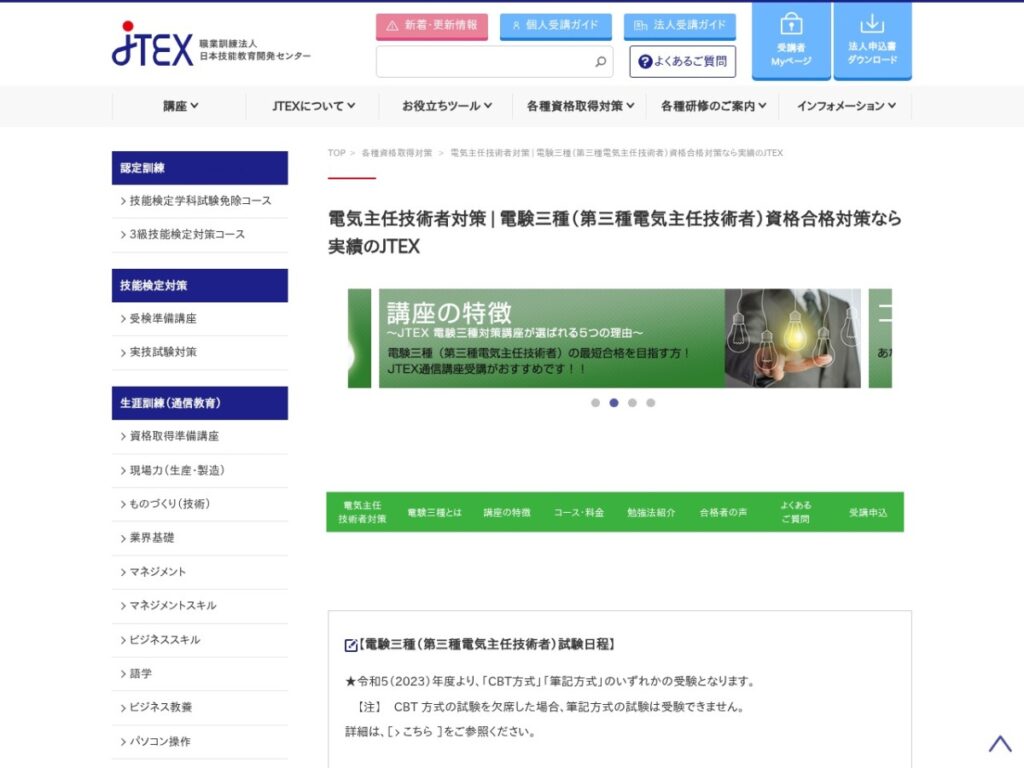Screen dimensions: 1024x768
Task: Expand the 各種資格取得対策 menu
Action: click(580, 106)
